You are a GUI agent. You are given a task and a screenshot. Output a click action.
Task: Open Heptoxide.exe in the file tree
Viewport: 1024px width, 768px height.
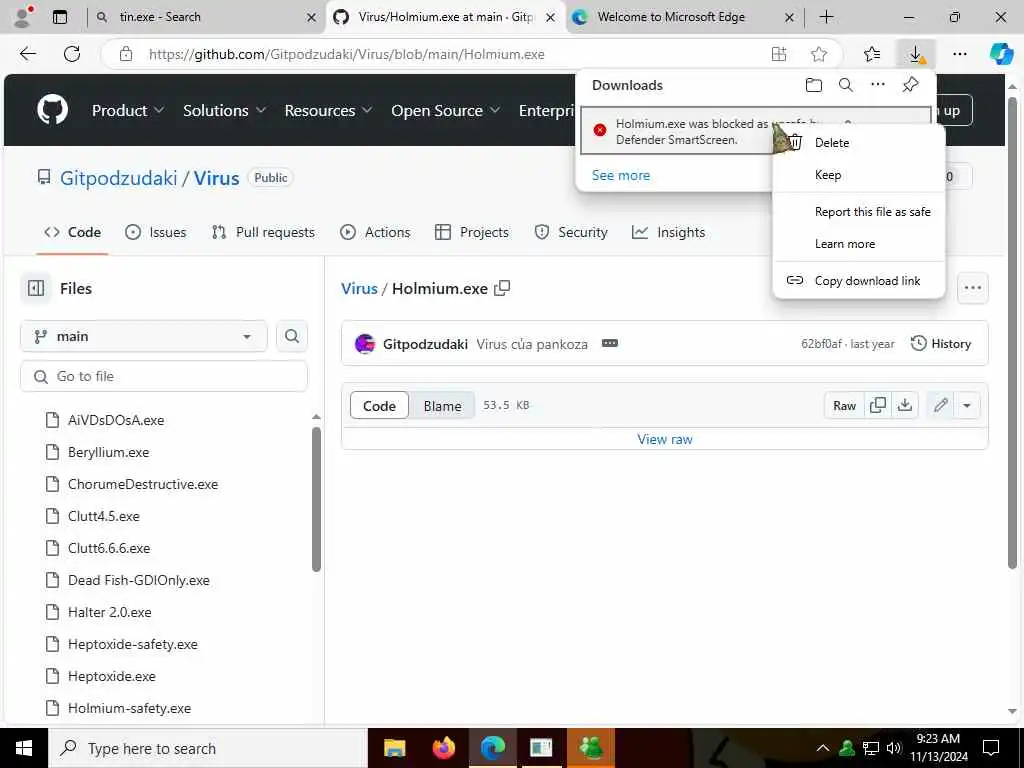click(x=112, y=676)
